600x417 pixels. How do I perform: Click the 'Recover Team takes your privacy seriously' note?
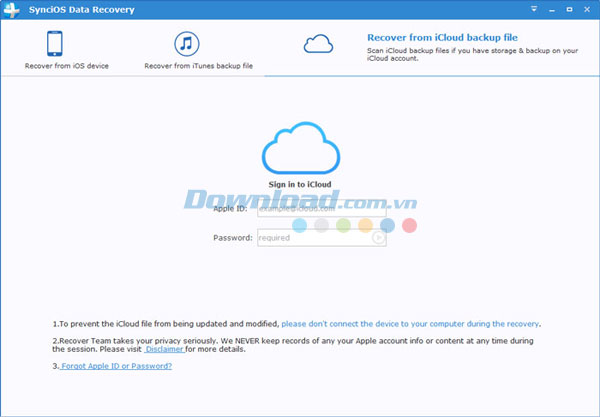293,345
